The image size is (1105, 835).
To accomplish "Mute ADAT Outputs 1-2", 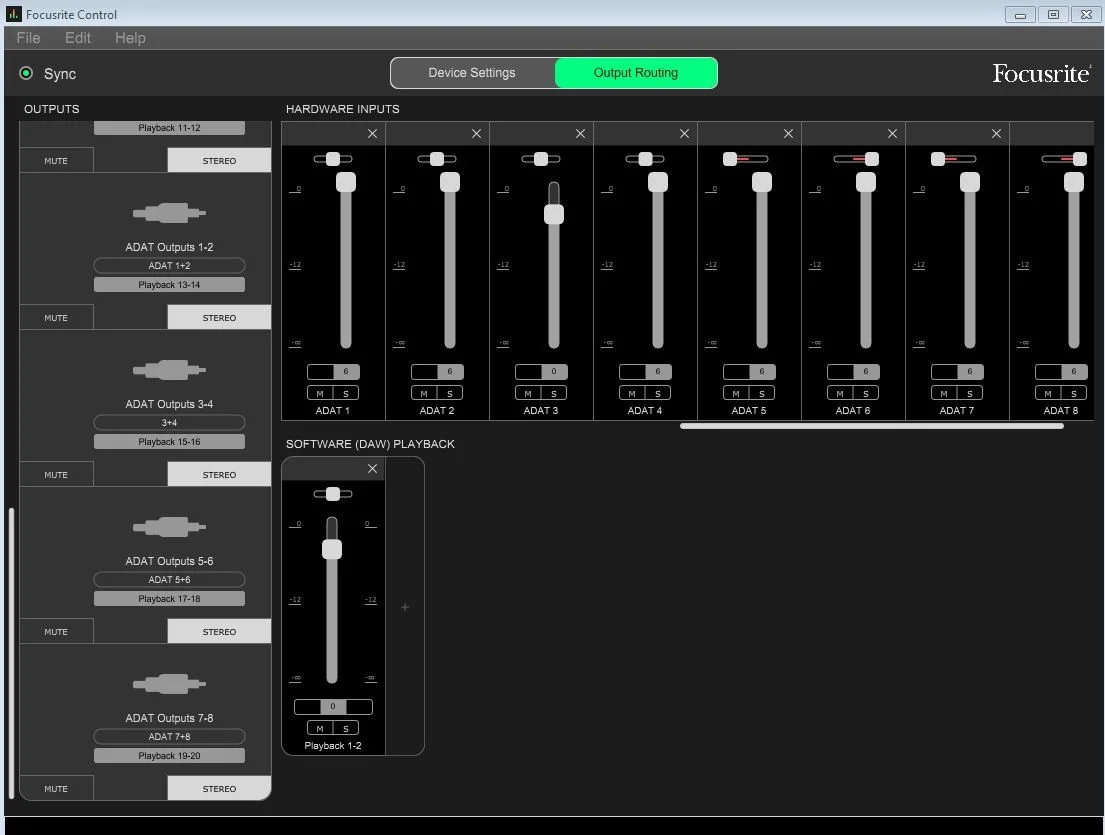I will coord(56,317).
